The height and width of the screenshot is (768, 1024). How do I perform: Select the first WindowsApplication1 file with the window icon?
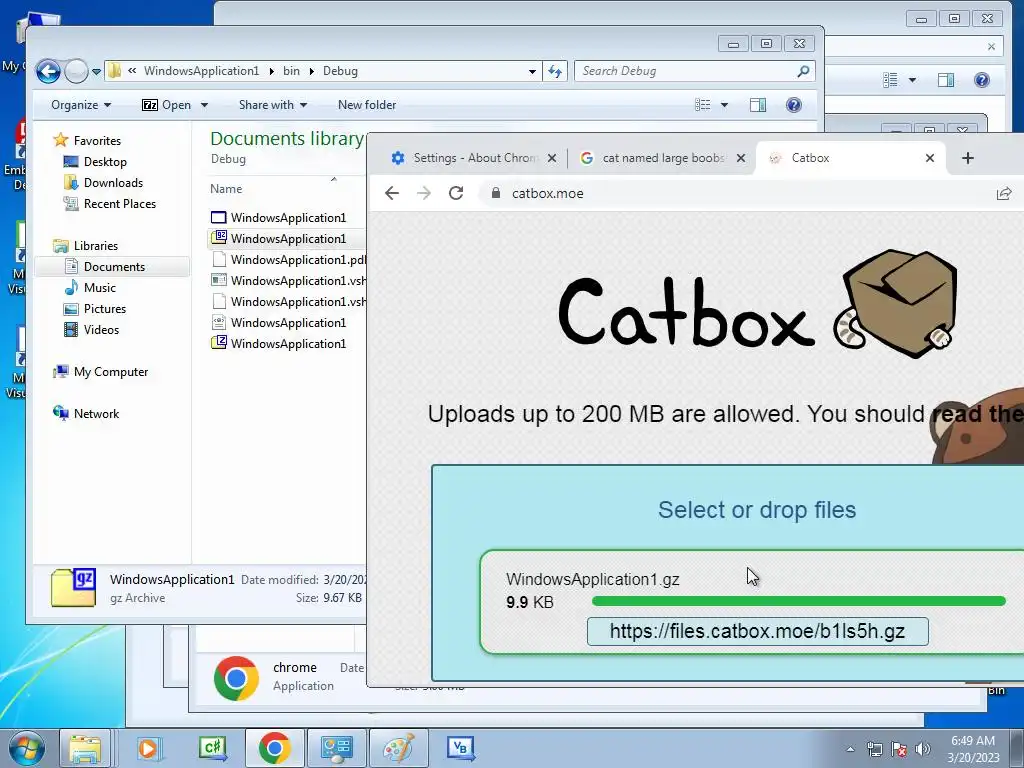[287, 217]
